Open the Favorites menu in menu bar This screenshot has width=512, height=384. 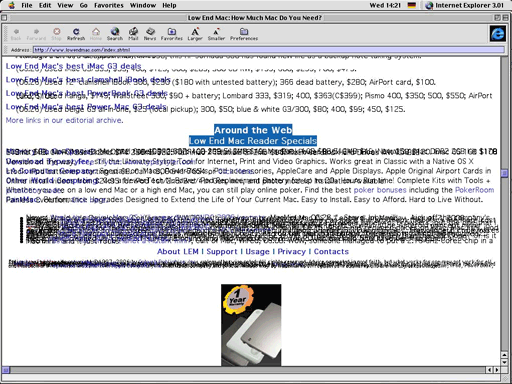click(109, 5)
